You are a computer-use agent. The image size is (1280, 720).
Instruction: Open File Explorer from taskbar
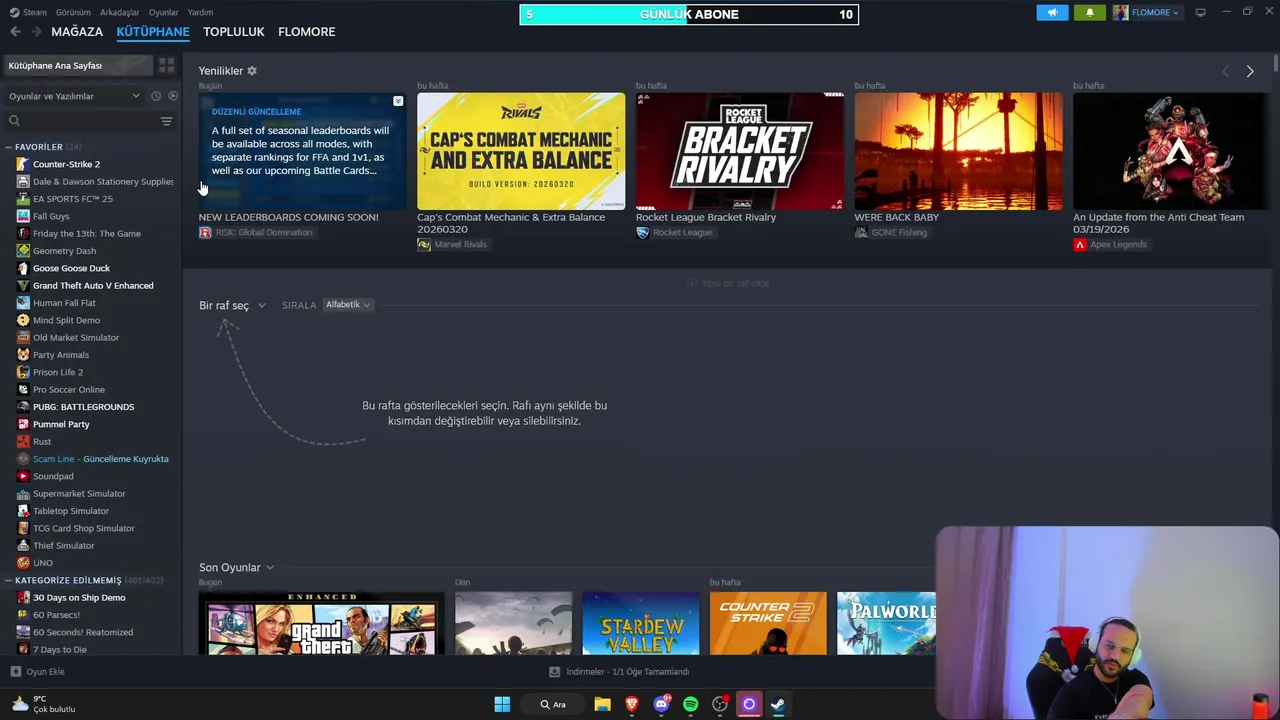point(602,704)
